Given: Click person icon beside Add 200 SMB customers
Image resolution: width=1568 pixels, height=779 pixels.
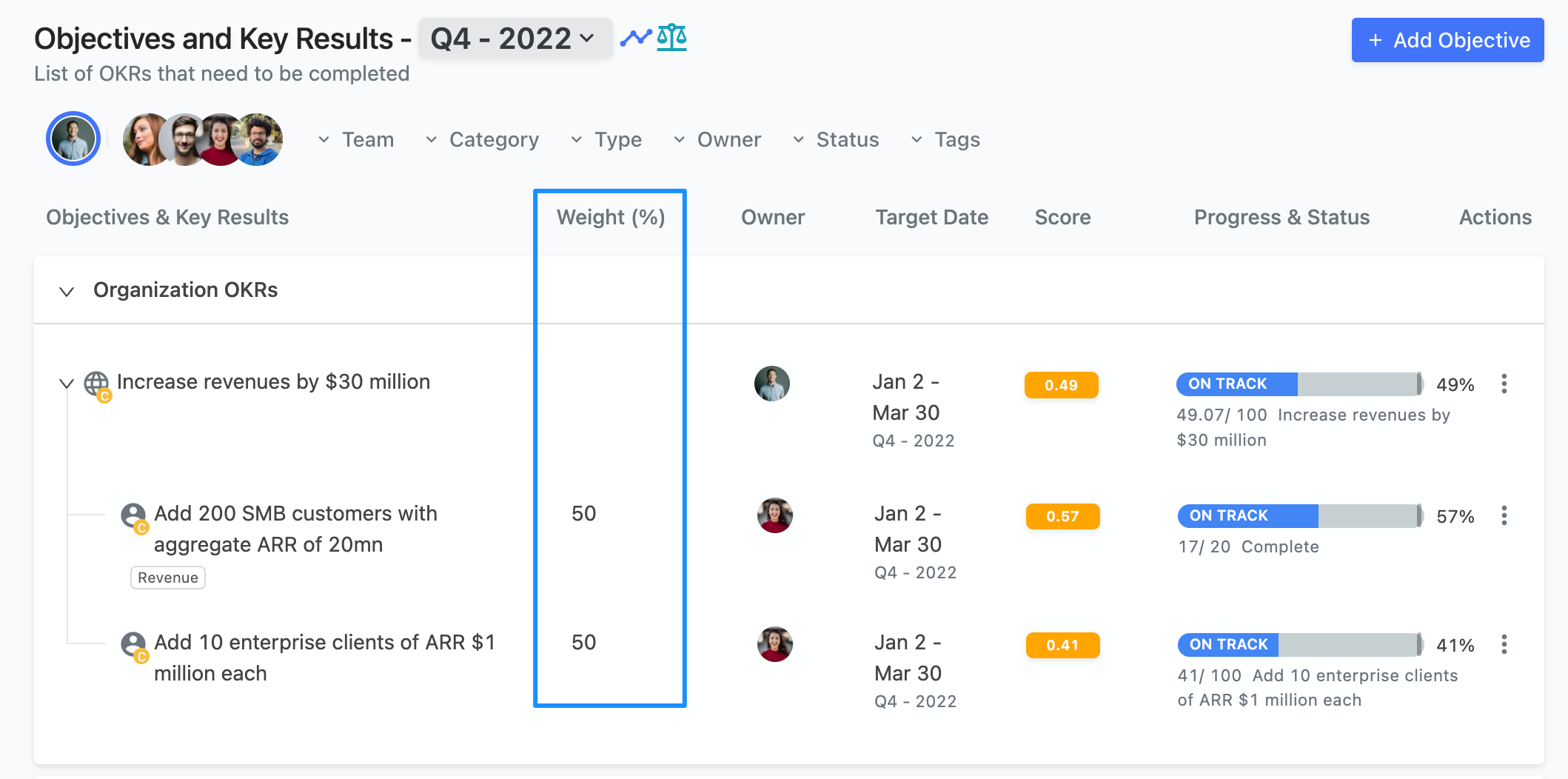Looking at the screenshot, I should coord(134,517).
